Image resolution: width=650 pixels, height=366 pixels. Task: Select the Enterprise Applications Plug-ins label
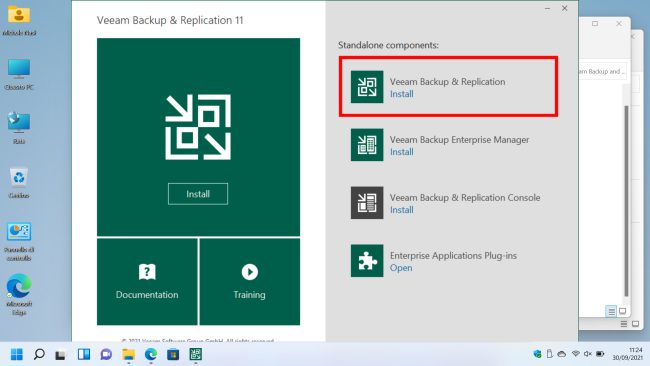point(453,256)
